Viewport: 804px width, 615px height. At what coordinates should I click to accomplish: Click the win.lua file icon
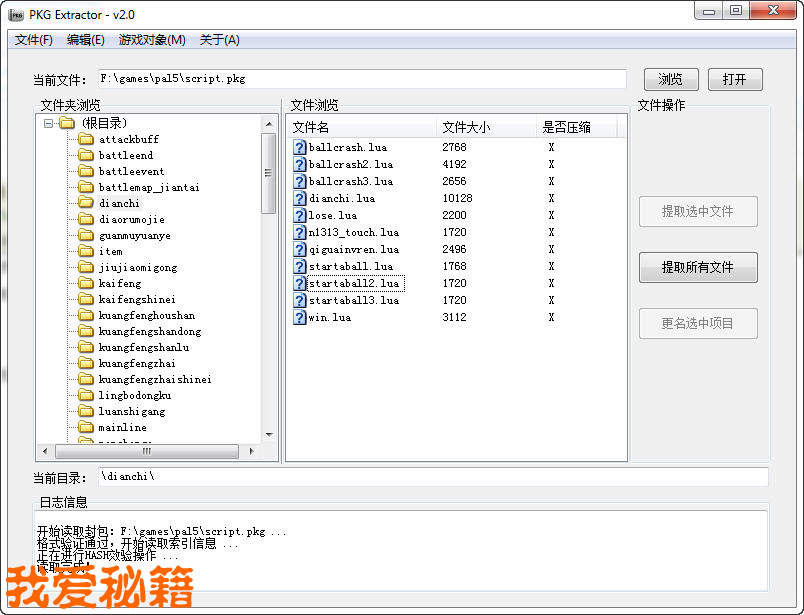coord(300,318)
